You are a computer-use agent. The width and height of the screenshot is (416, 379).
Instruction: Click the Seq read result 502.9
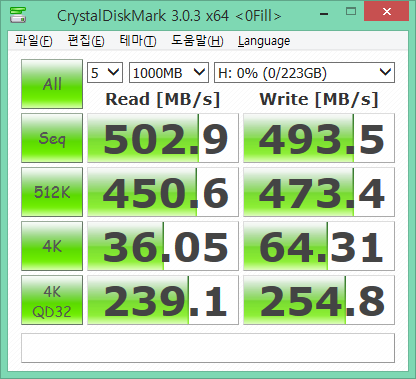click(163, 138)
